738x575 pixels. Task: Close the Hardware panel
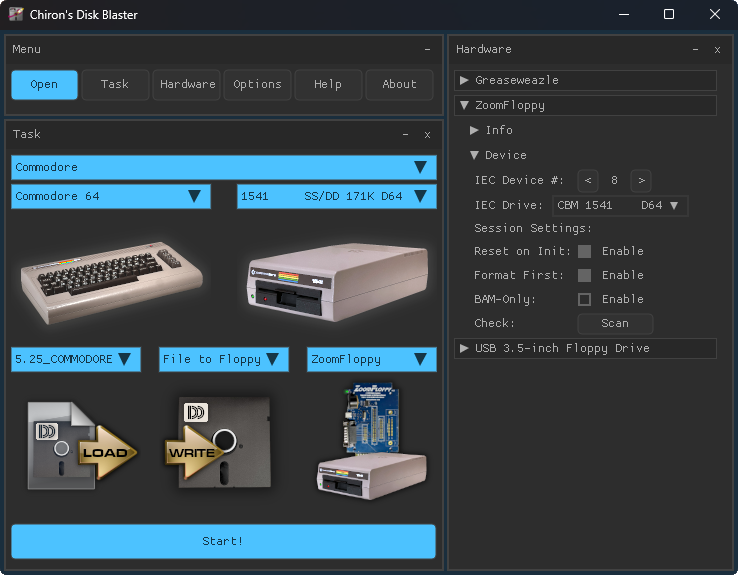(x=717, y=50)
